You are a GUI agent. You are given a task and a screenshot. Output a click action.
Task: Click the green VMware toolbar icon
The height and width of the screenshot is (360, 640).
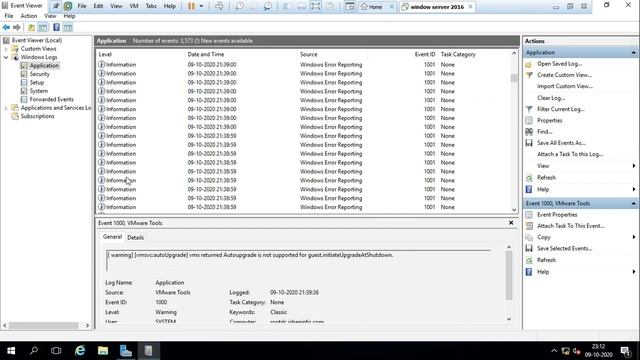click(x=68, y=6)
